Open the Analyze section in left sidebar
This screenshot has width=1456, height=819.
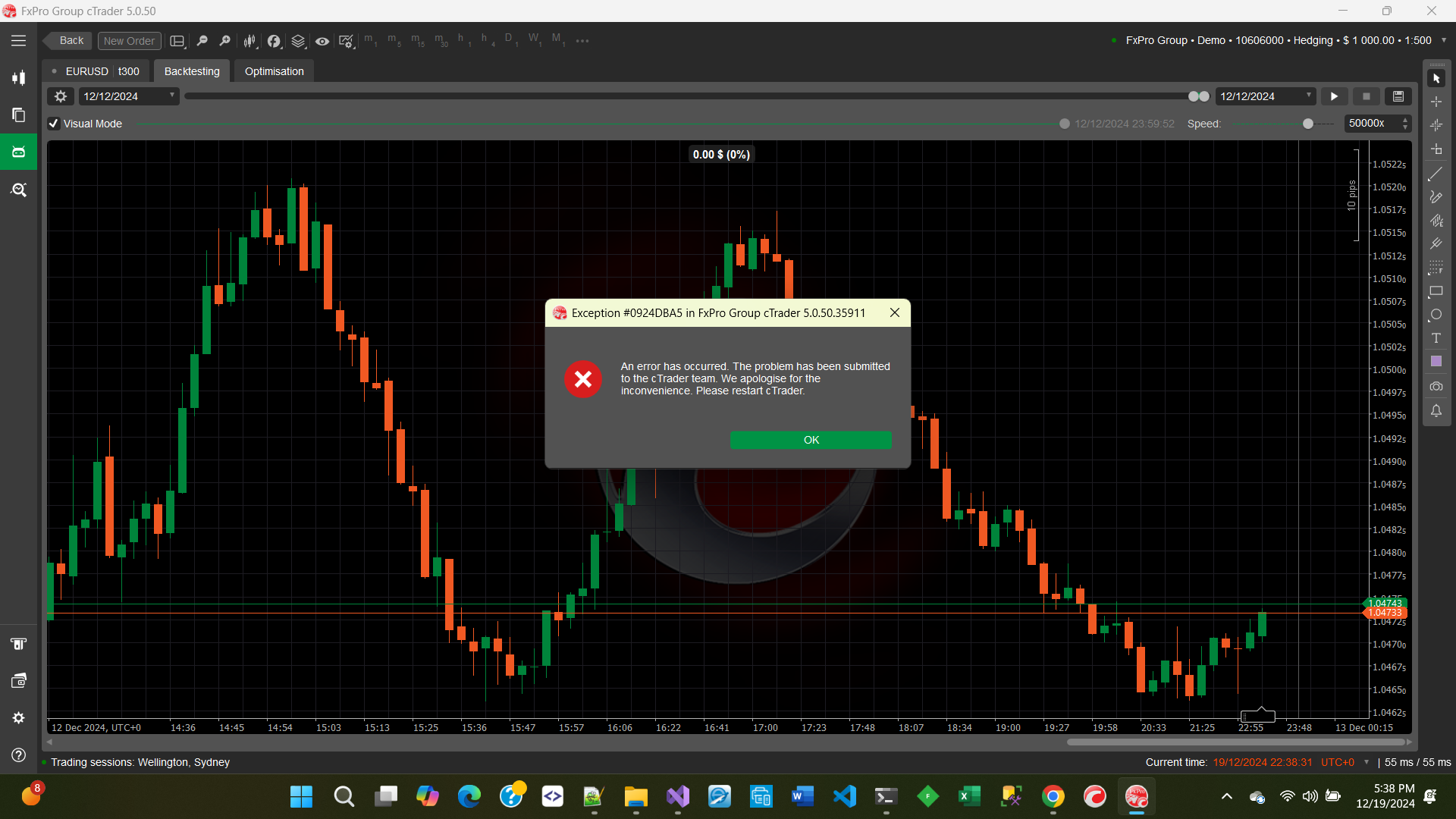pos(19,190)
